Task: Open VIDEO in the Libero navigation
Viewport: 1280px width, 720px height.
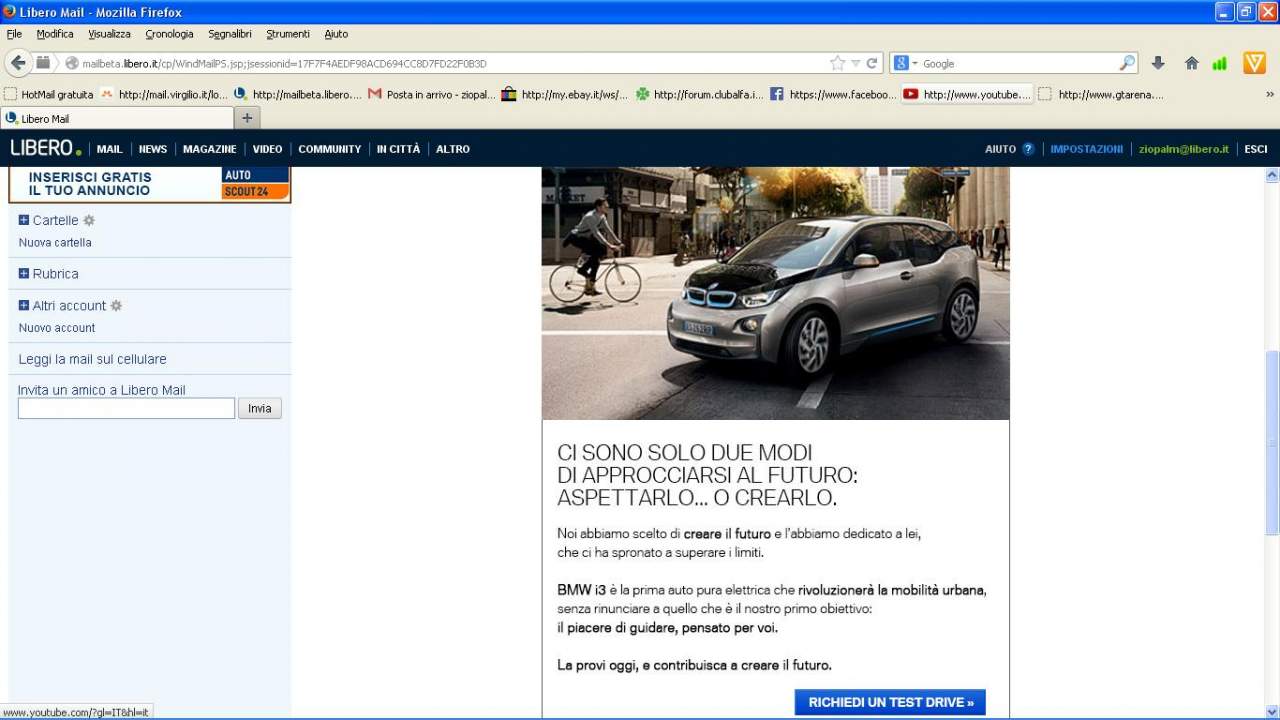Action: [x=267, y=149]
